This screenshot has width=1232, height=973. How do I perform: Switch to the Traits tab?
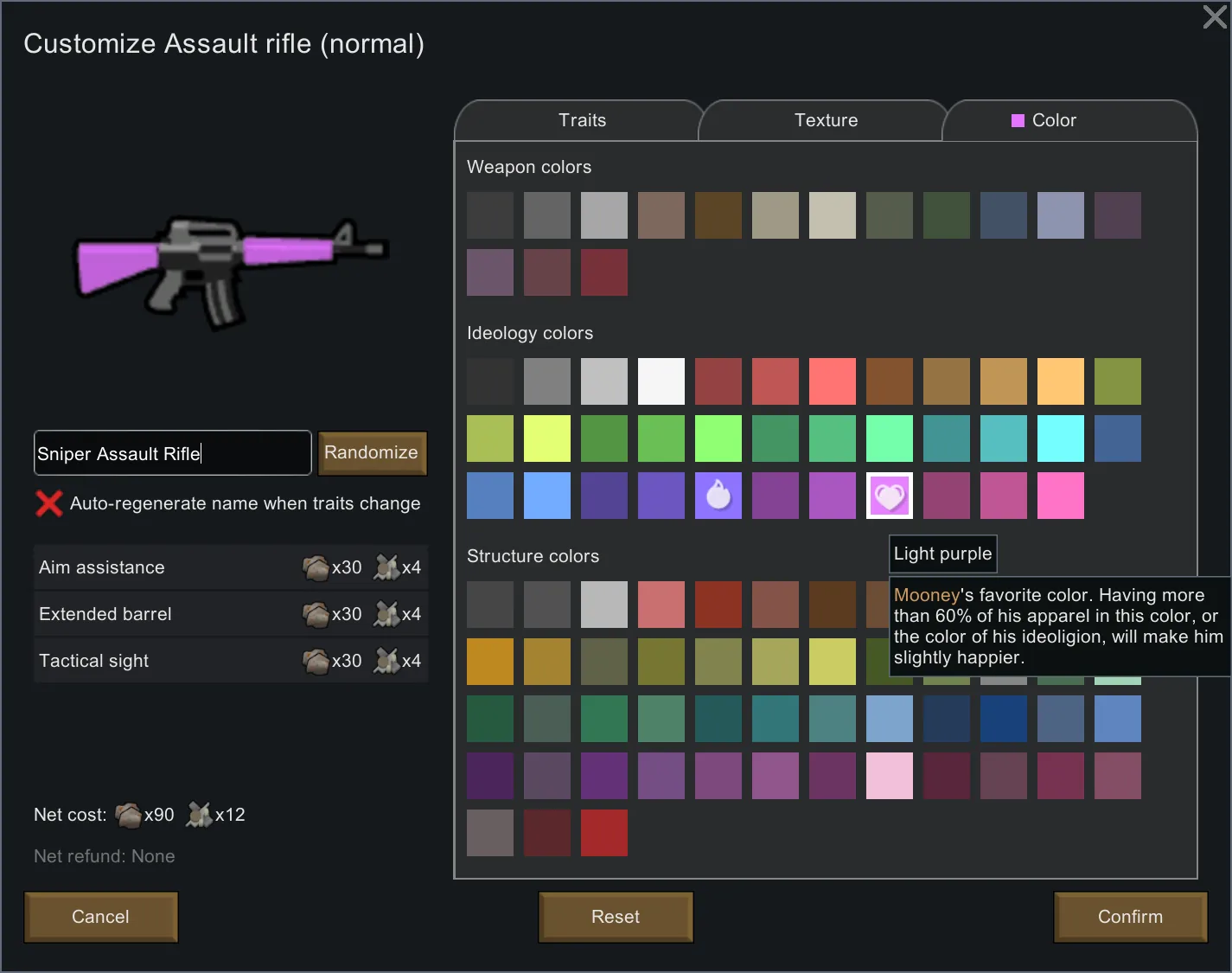(582, 120)
